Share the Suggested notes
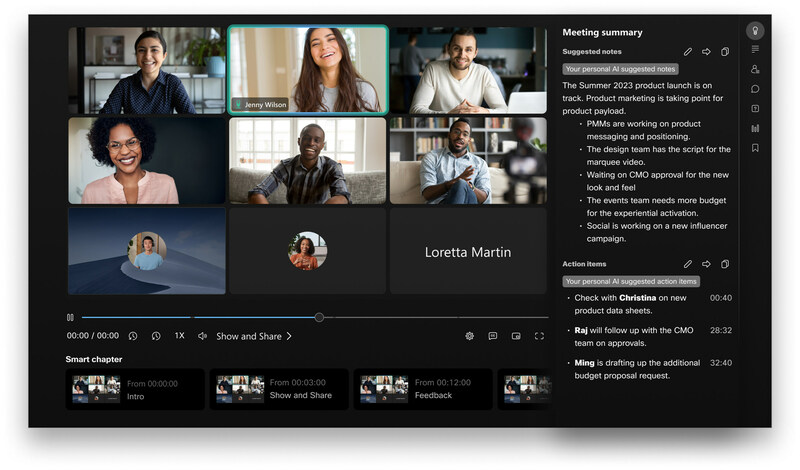The height and width of the screenshot is (470, 800). pyautogui.click(x=706, y=52)
